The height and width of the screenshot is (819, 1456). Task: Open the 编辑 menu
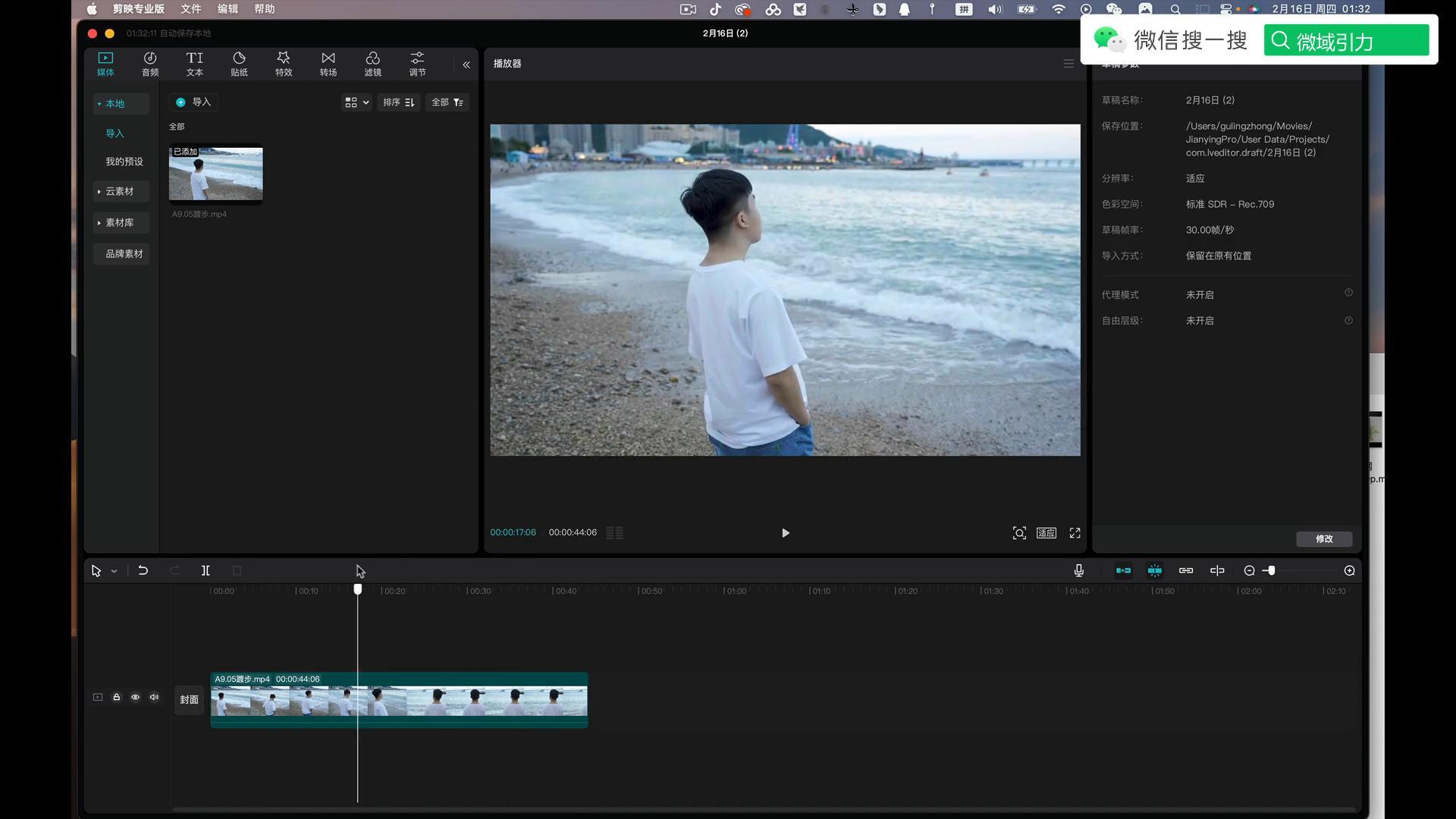(227, 9)
